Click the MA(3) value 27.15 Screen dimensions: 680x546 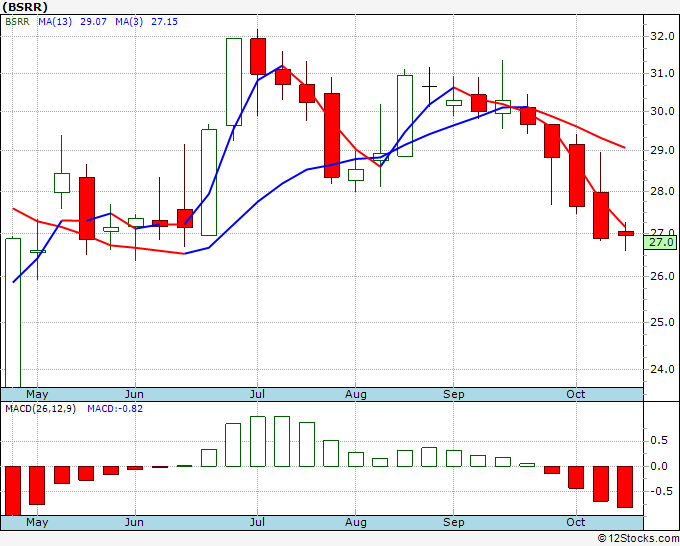coord(164,22)
